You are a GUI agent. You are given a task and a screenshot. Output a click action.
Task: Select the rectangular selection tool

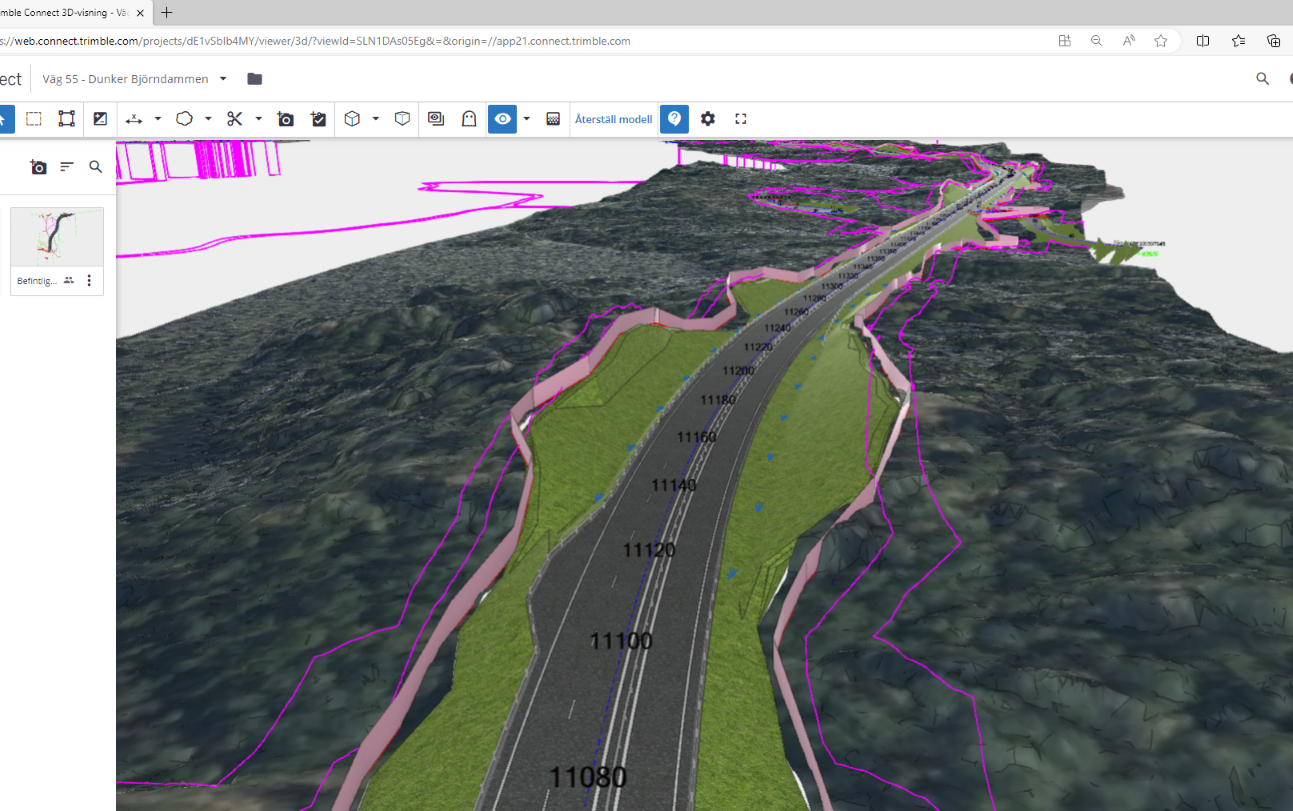(x=33, y=118)
